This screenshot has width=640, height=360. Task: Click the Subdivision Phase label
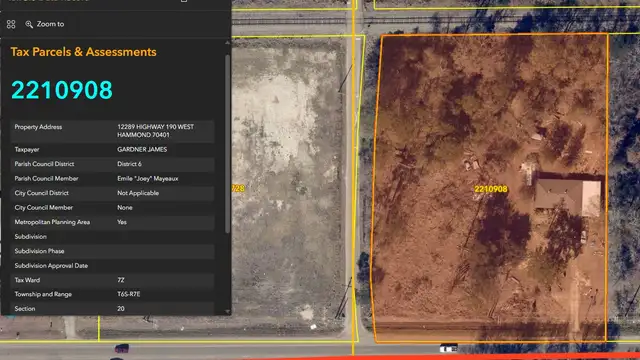click(x=40, y=251)
